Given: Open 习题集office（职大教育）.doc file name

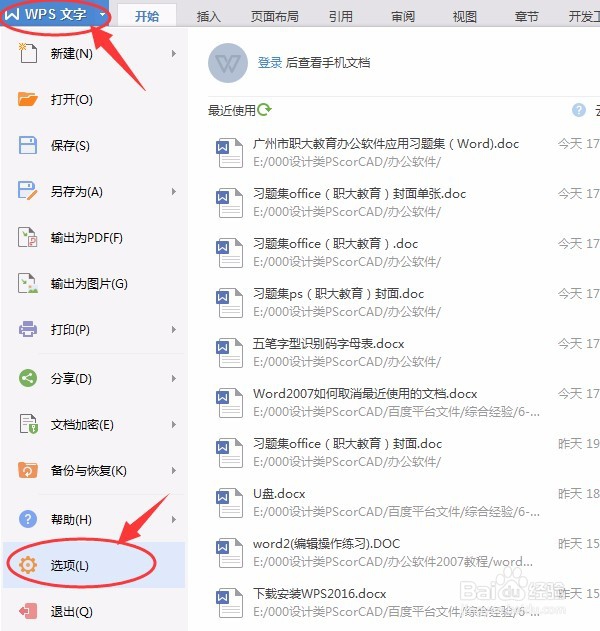Looking at the screenshot, I should click(x=336, y=243).
